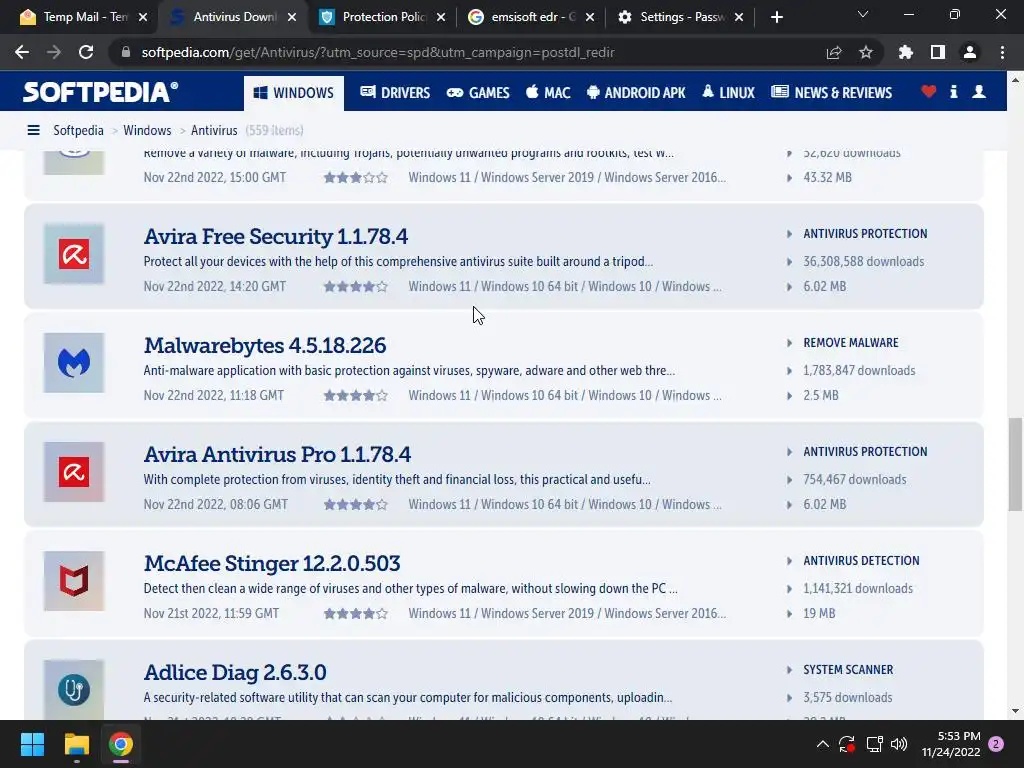Go to Windows breadcrumb link
The width and height of the screenshot is (1024, 768).
pos(147,131)
